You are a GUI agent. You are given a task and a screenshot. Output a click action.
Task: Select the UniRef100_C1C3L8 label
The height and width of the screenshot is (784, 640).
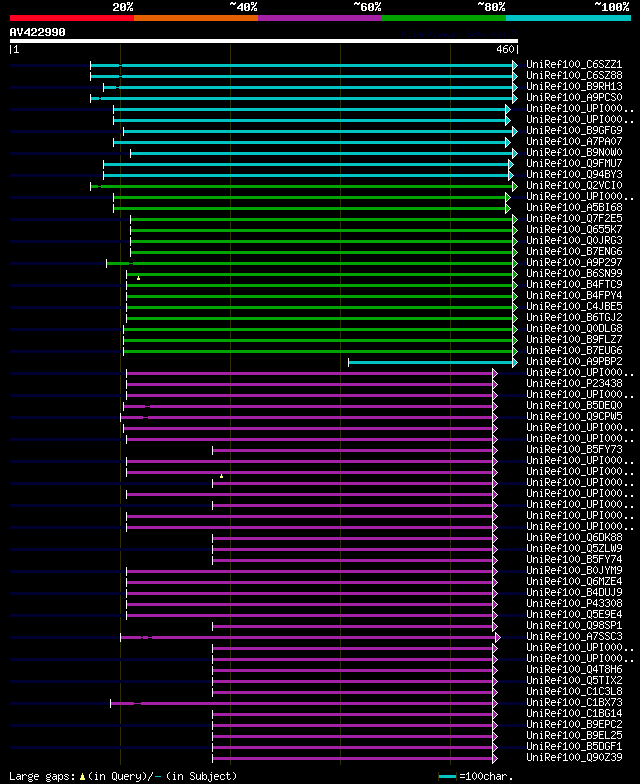(574, 692)
